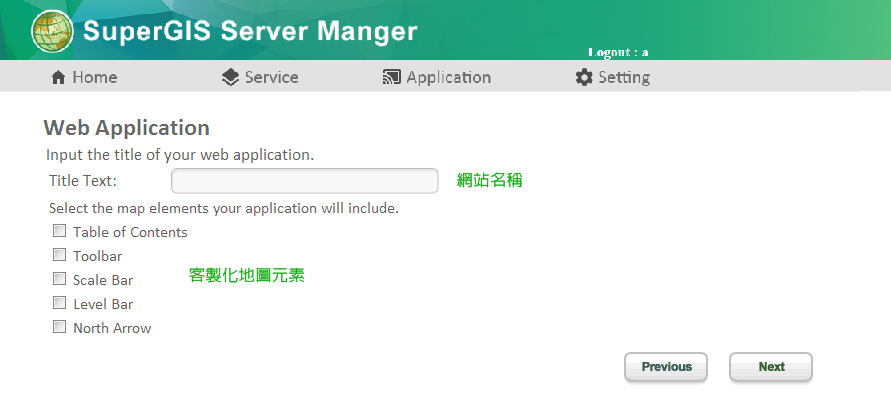Go to the Application menu label
The height and width of the screenshot is (418, 891).
click(x=448, y=78)
